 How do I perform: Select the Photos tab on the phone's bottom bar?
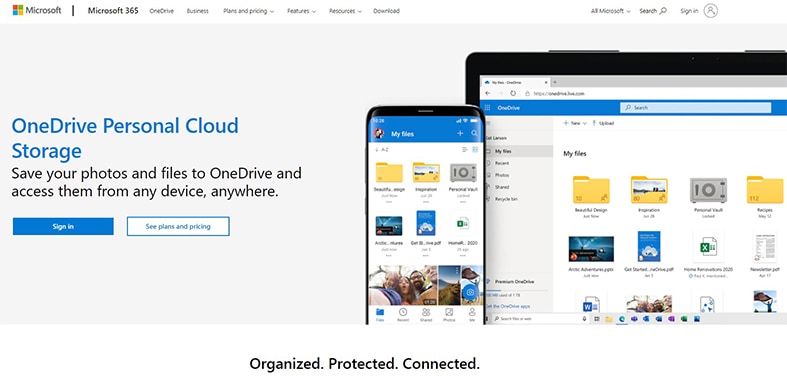pos(449,315)
